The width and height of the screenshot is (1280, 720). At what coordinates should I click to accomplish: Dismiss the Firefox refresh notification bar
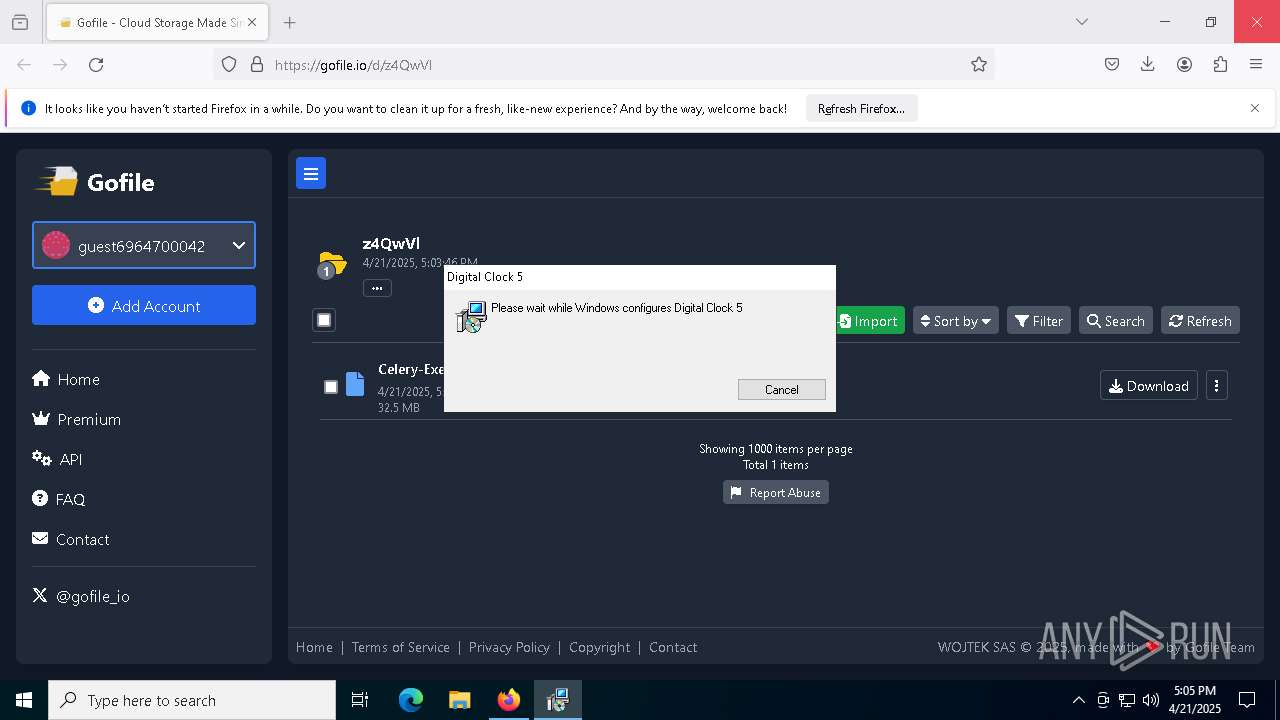1255,108
